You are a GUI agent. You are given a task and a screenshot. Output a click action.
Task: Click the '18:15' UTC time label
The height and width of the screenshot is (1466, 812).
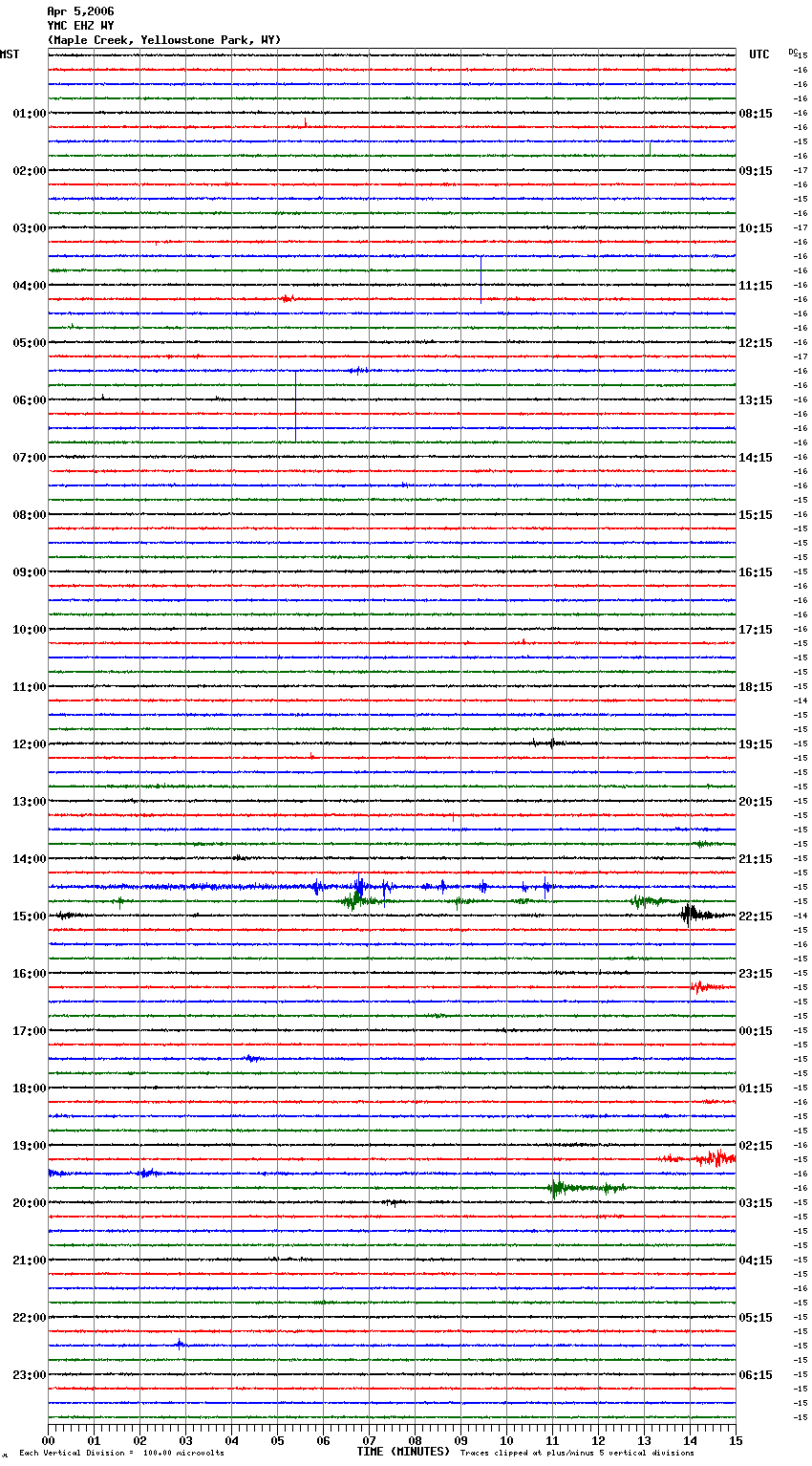[x=756, y=687]
